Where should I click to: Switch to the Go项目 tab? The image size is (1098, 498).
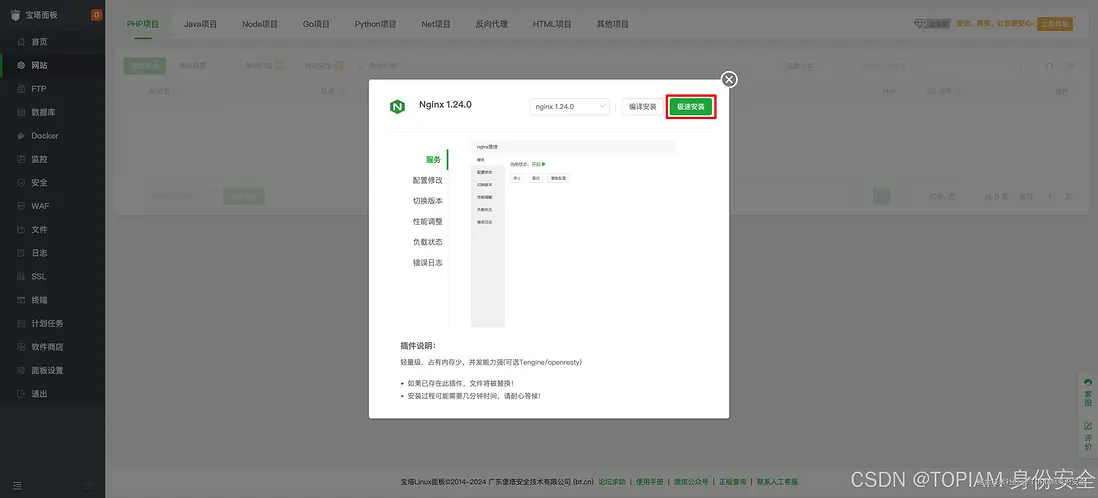pyautogui.click(x=316, y=24)
